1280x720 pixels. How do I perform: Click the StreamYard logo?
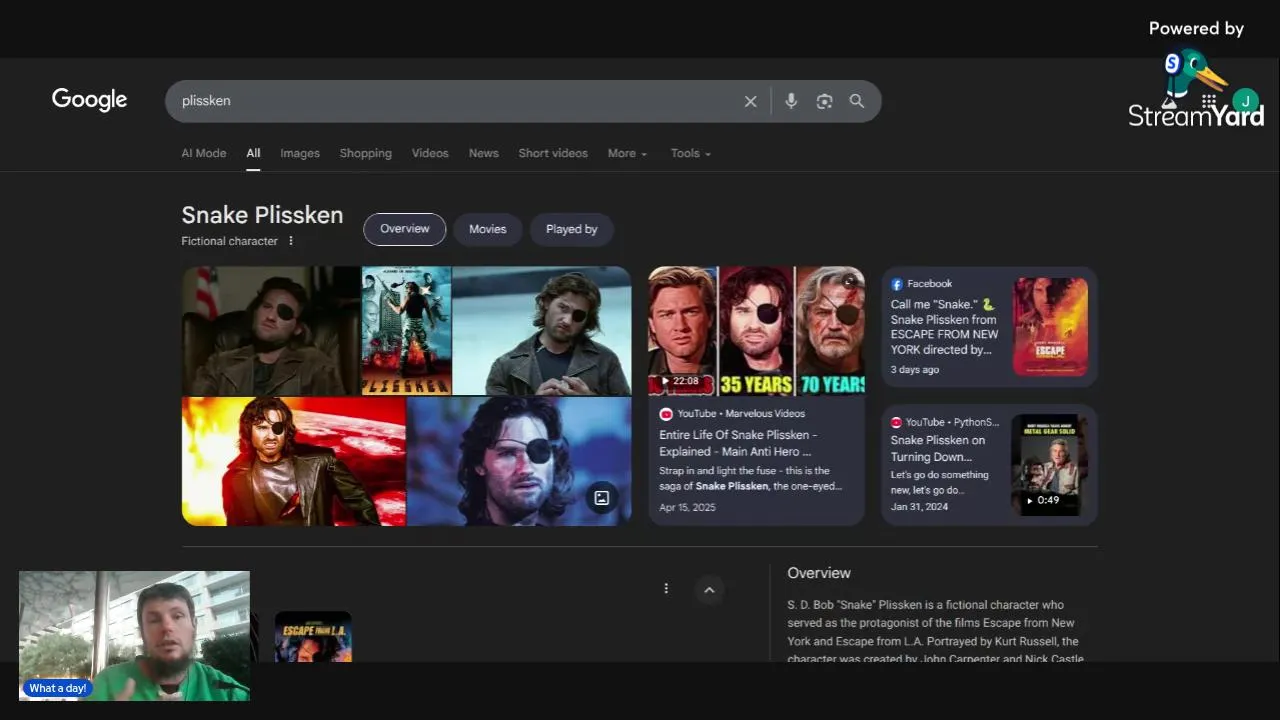[1196, 90]
